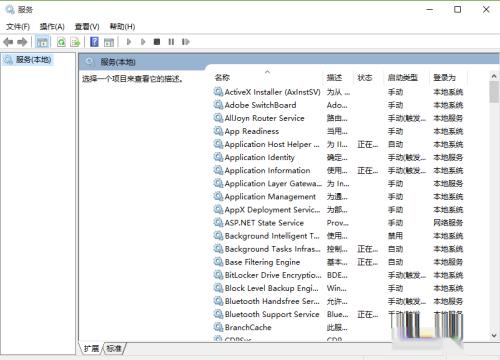Select Background Intelligent Transfer service

[338, 236]
